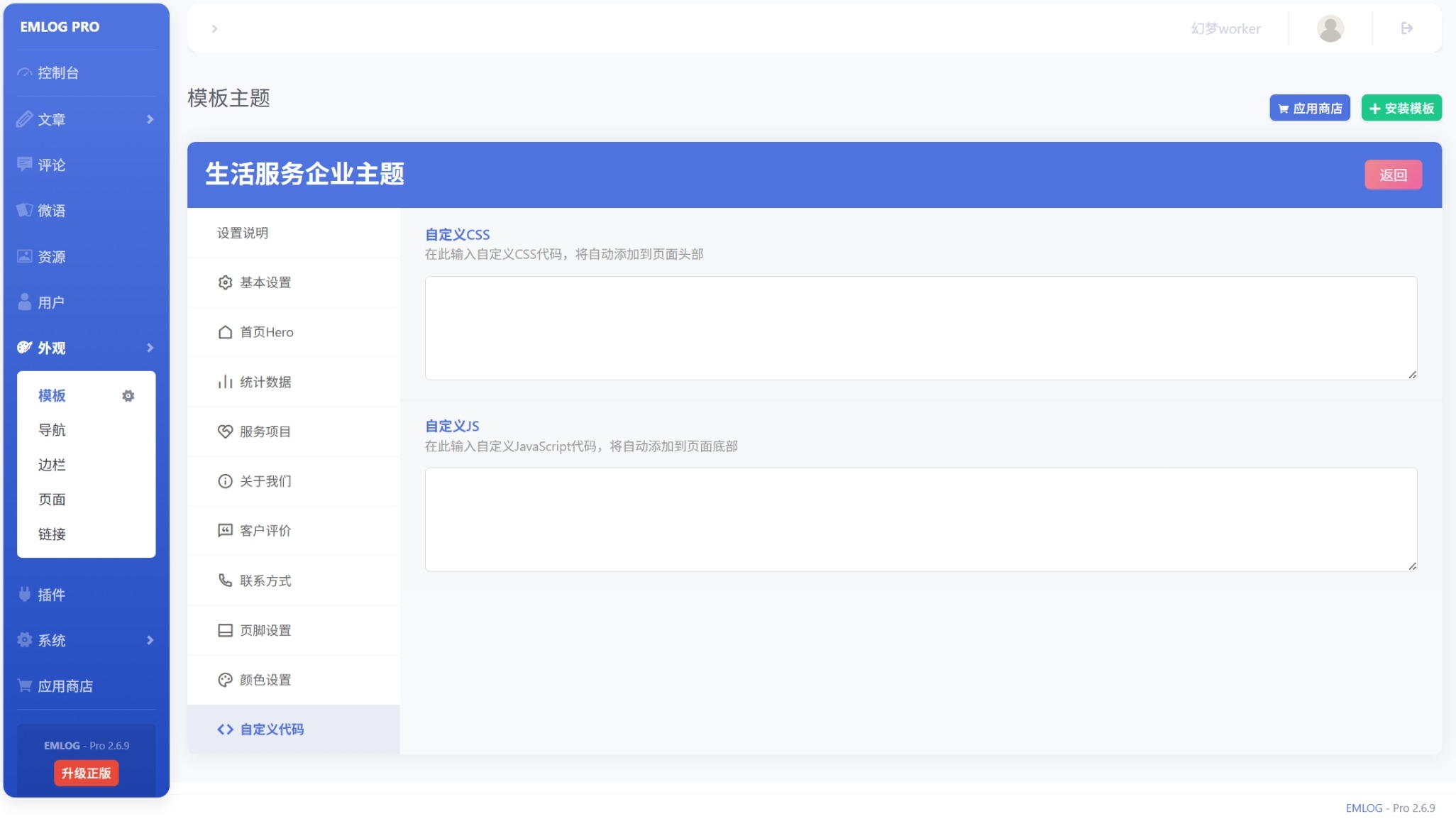
Task: Select 首页Hero home icon tab
Action: [x=265, y=332]
